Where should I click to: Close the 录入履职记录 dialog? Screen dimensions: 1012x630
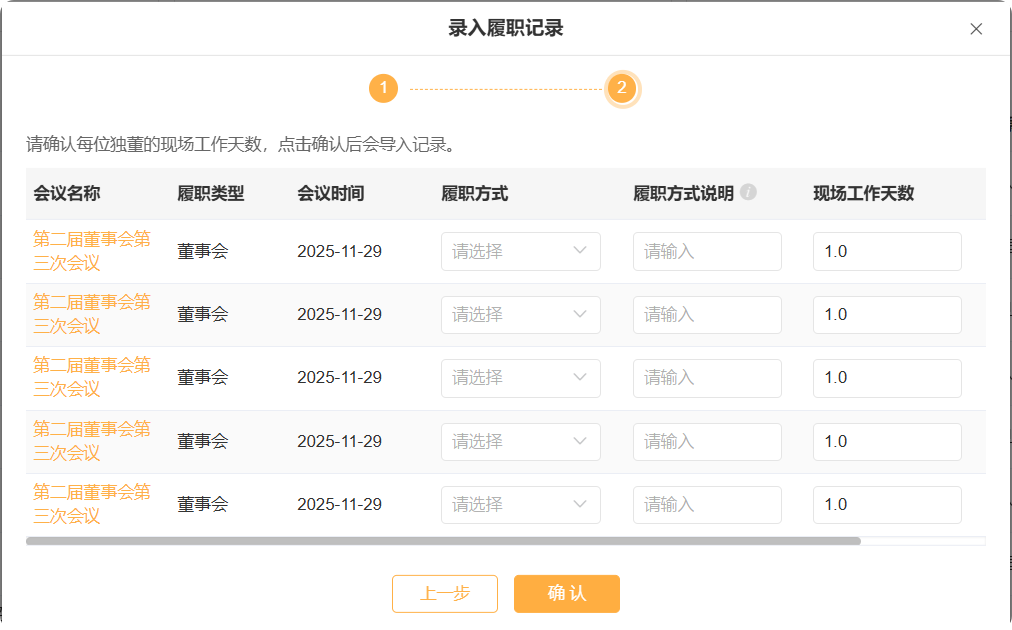coord(976,29)
